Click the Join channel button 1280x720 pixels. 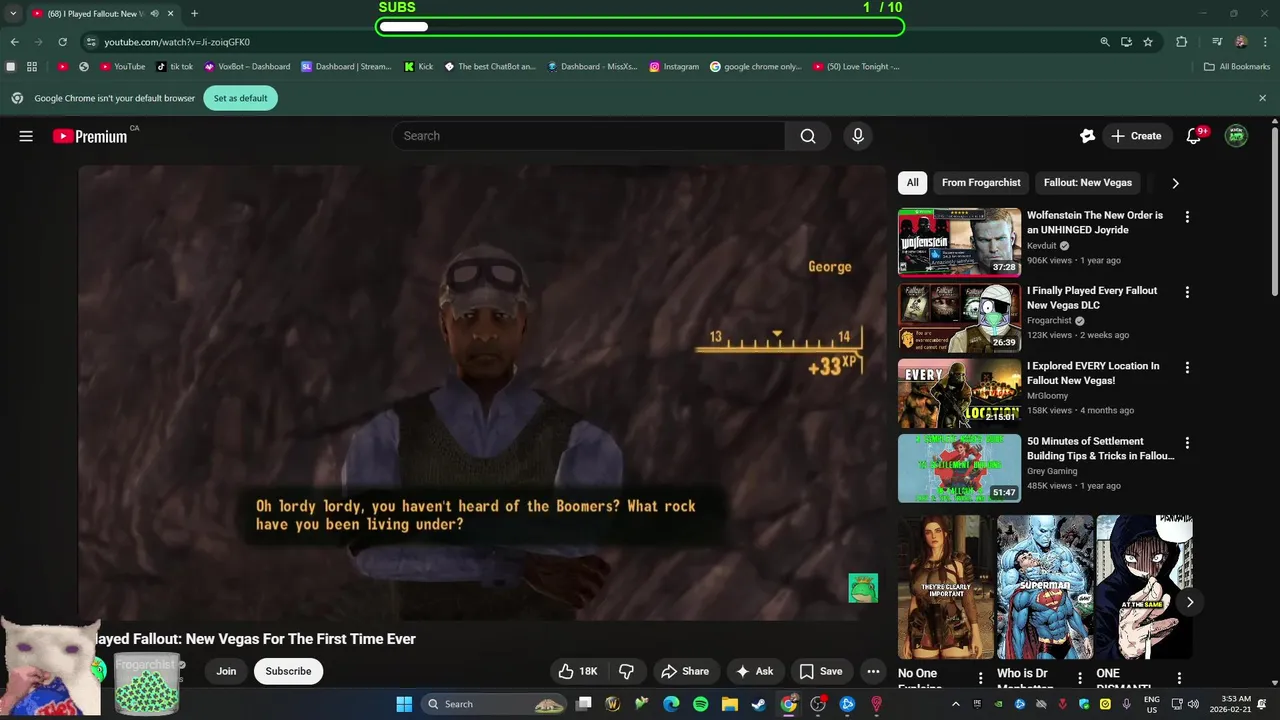pyautogui.click(x=226, y=671)
